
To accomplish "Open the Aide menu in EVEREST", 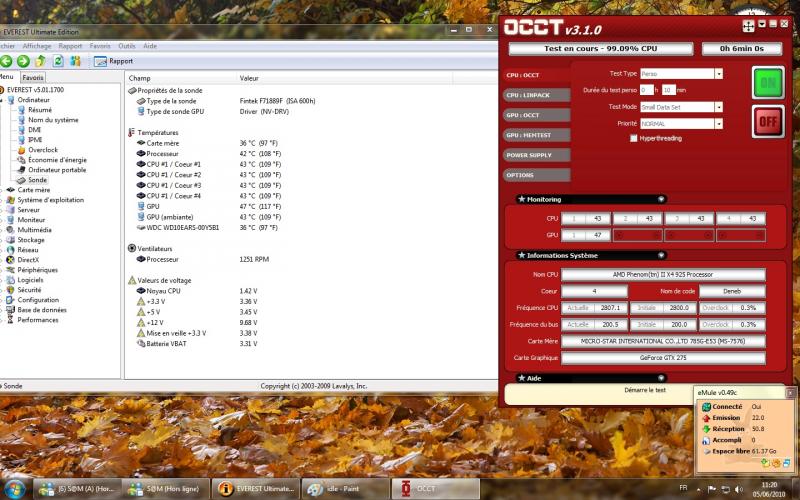I will tap(150, 46).
